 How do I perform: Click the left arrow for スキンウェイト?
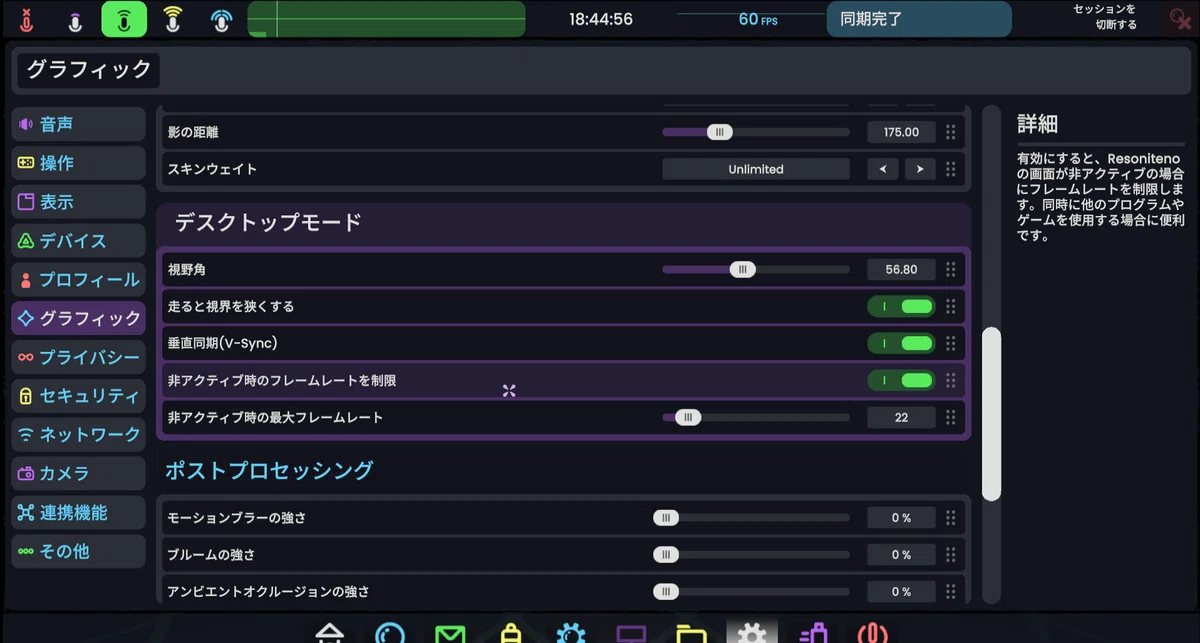coord(882,169)
